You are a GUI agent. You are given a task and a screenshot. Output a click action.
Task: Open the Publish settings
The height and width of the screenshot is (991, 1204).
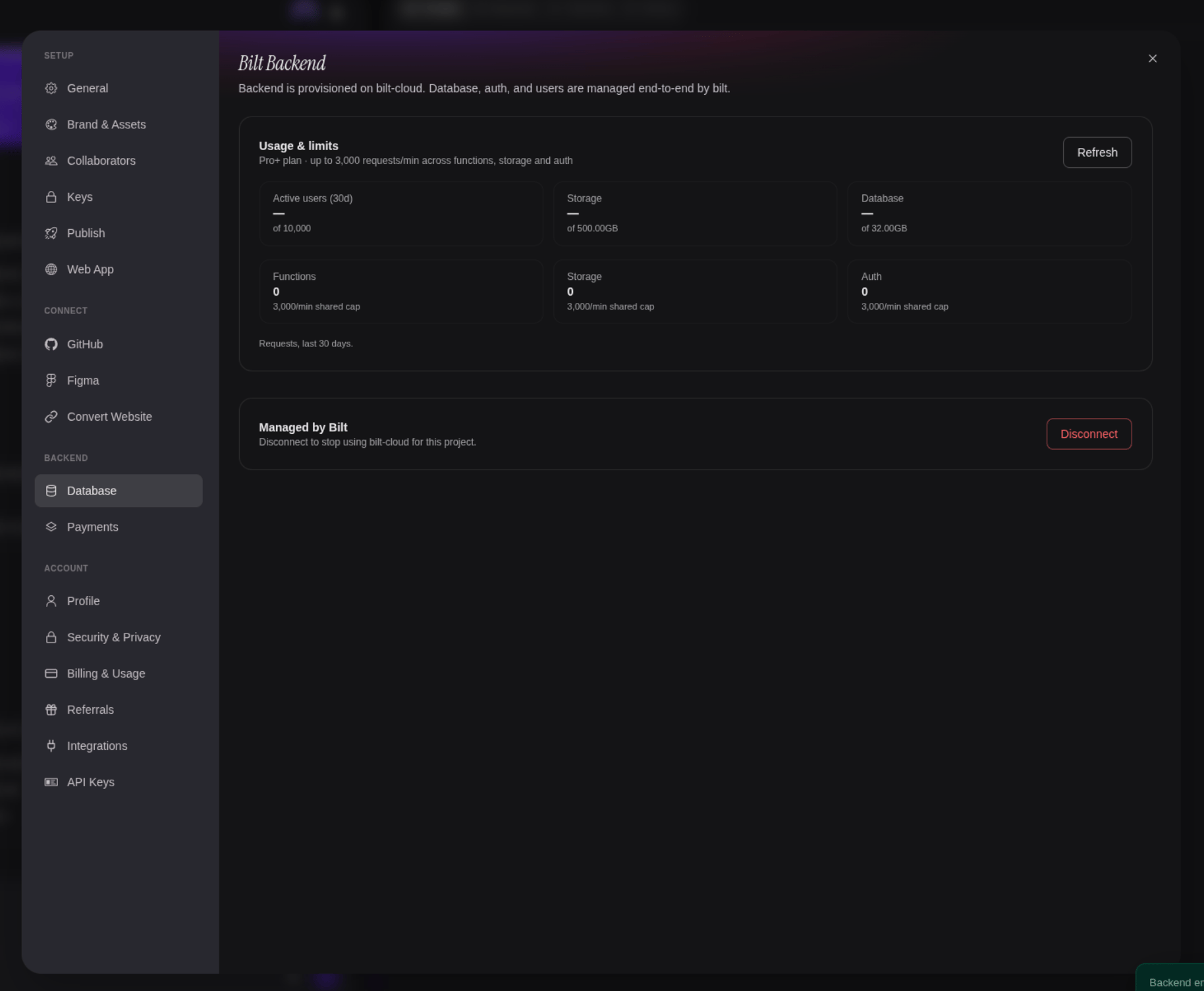click(x=119, y=233)
